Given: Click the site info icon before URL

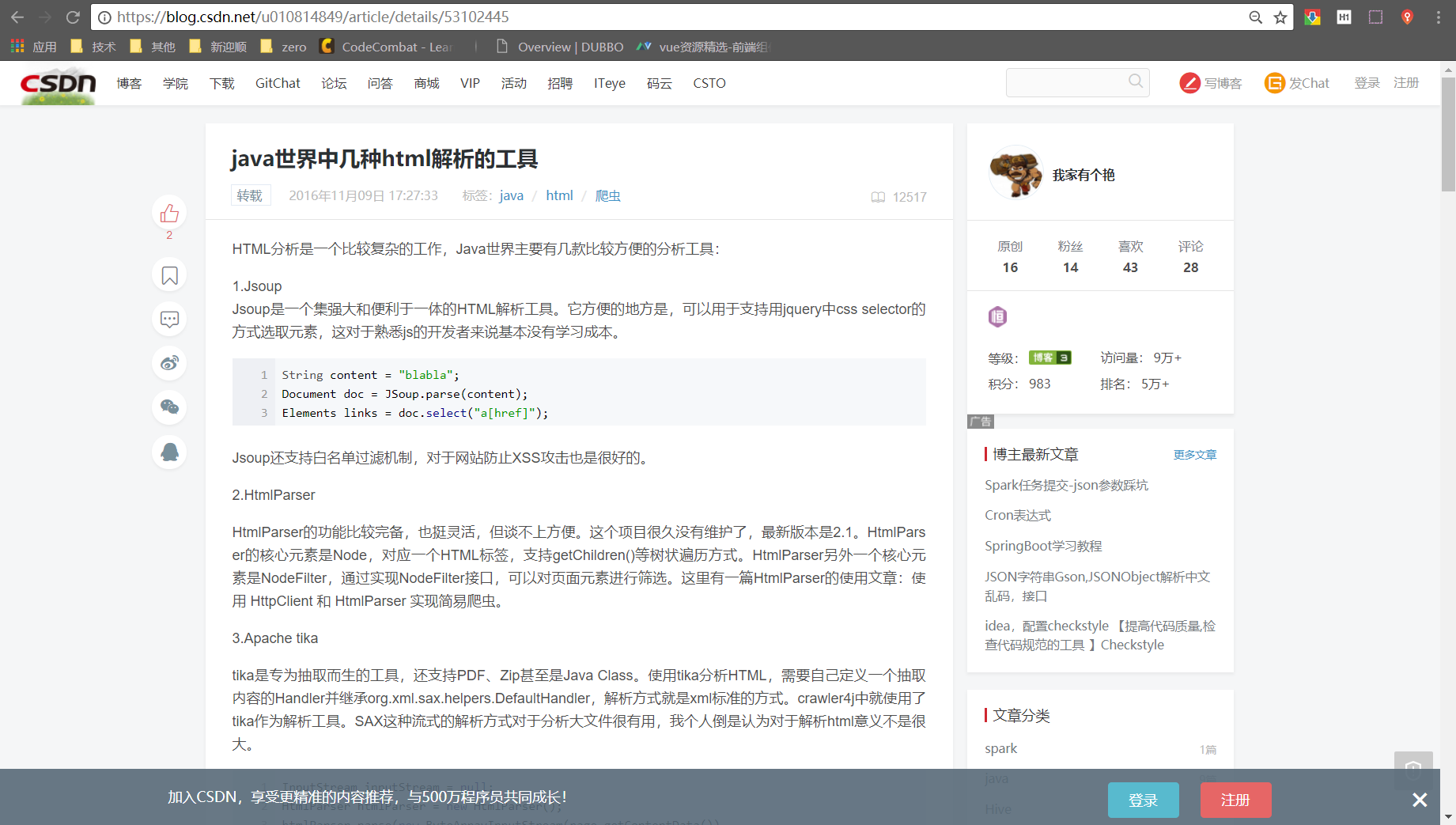Looking at the screenshot, I should (104, 17).
